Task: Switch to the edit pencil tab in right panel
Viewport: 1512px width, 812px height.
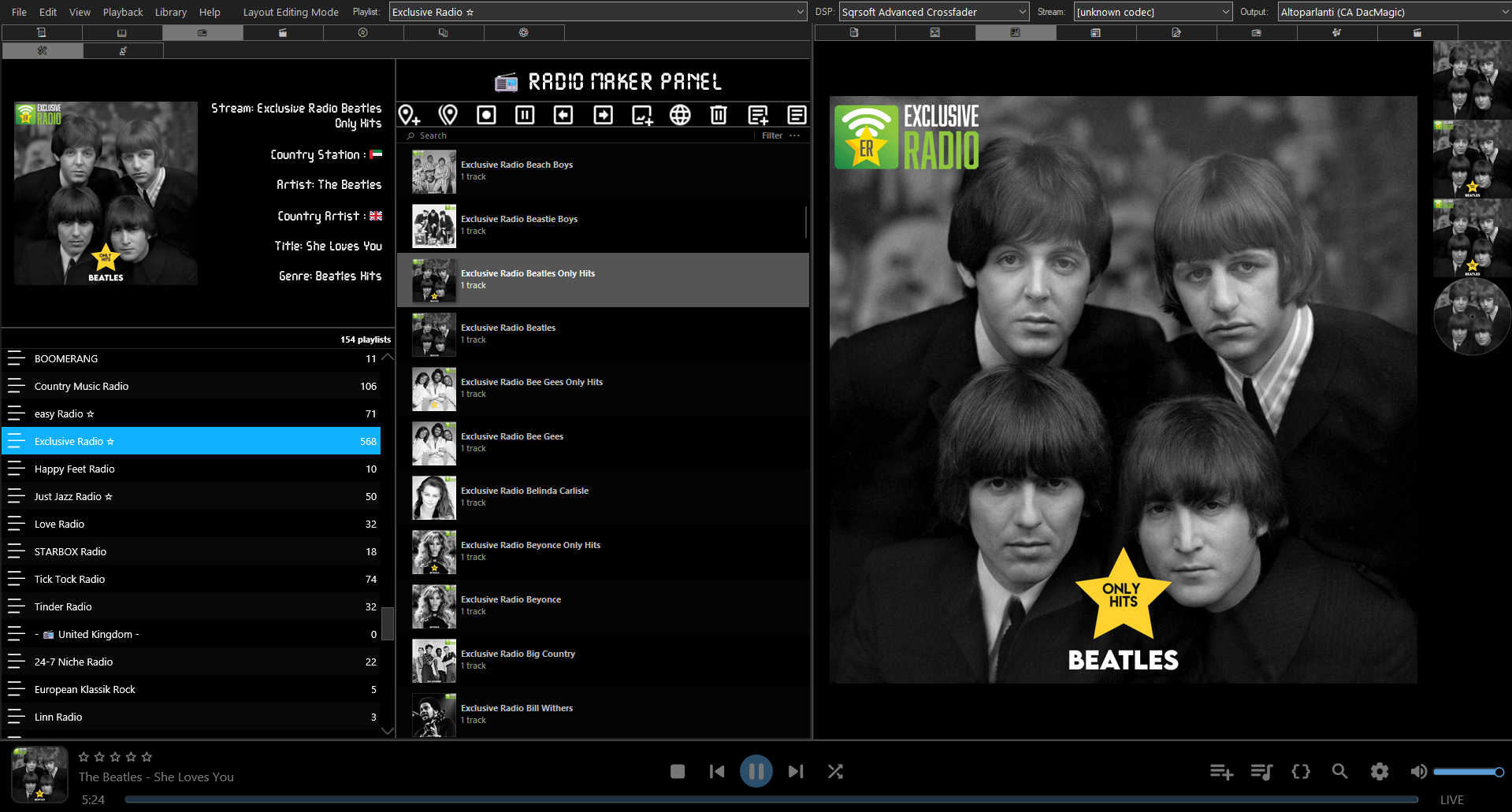Action: 1176,32
